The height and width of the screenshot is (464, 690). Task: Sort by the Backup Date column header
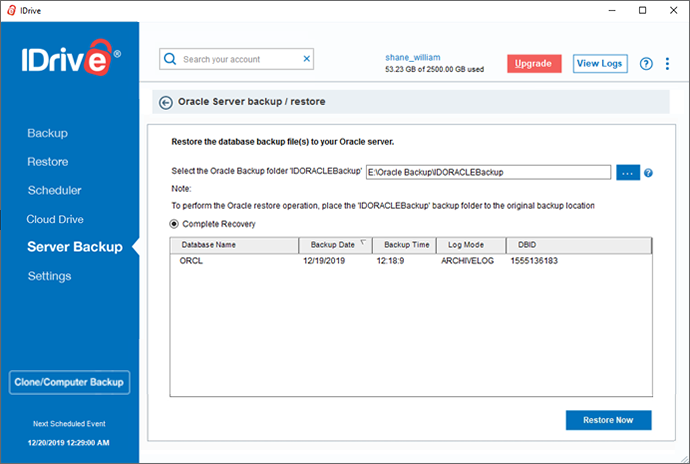click(335, 245)
